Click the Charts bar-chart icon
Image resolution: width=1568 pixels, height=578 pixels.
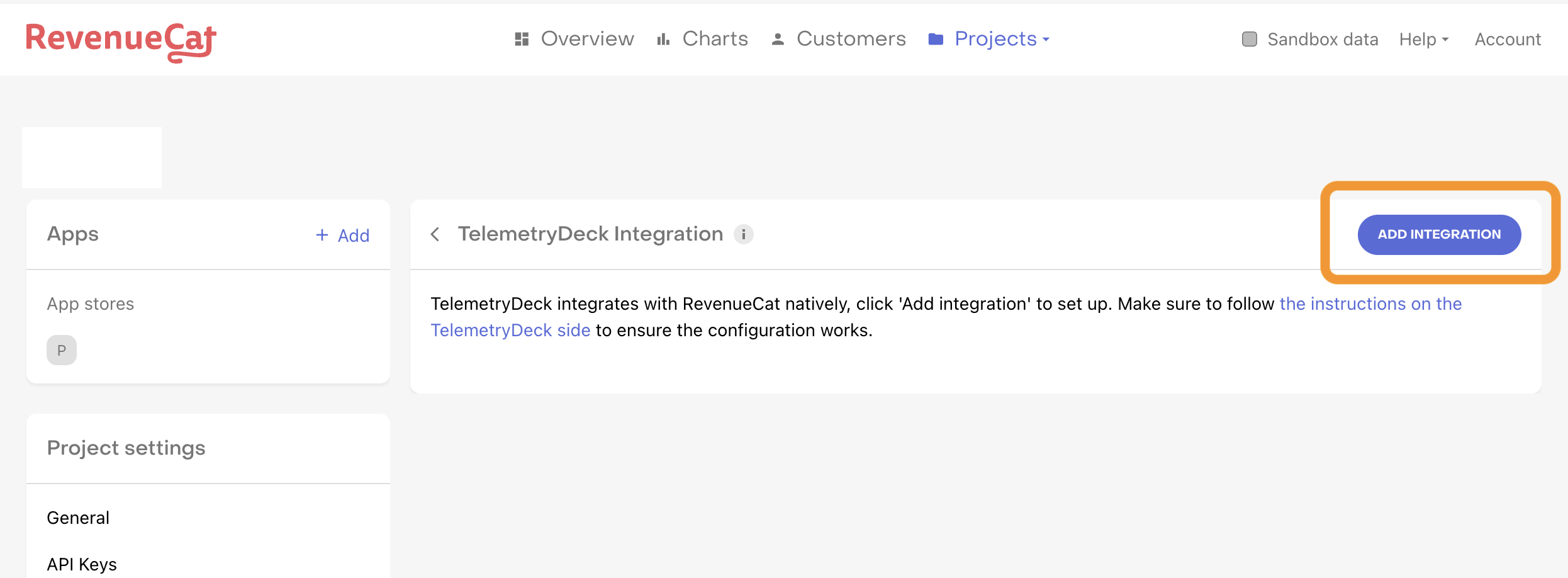[x=663, y=38]
